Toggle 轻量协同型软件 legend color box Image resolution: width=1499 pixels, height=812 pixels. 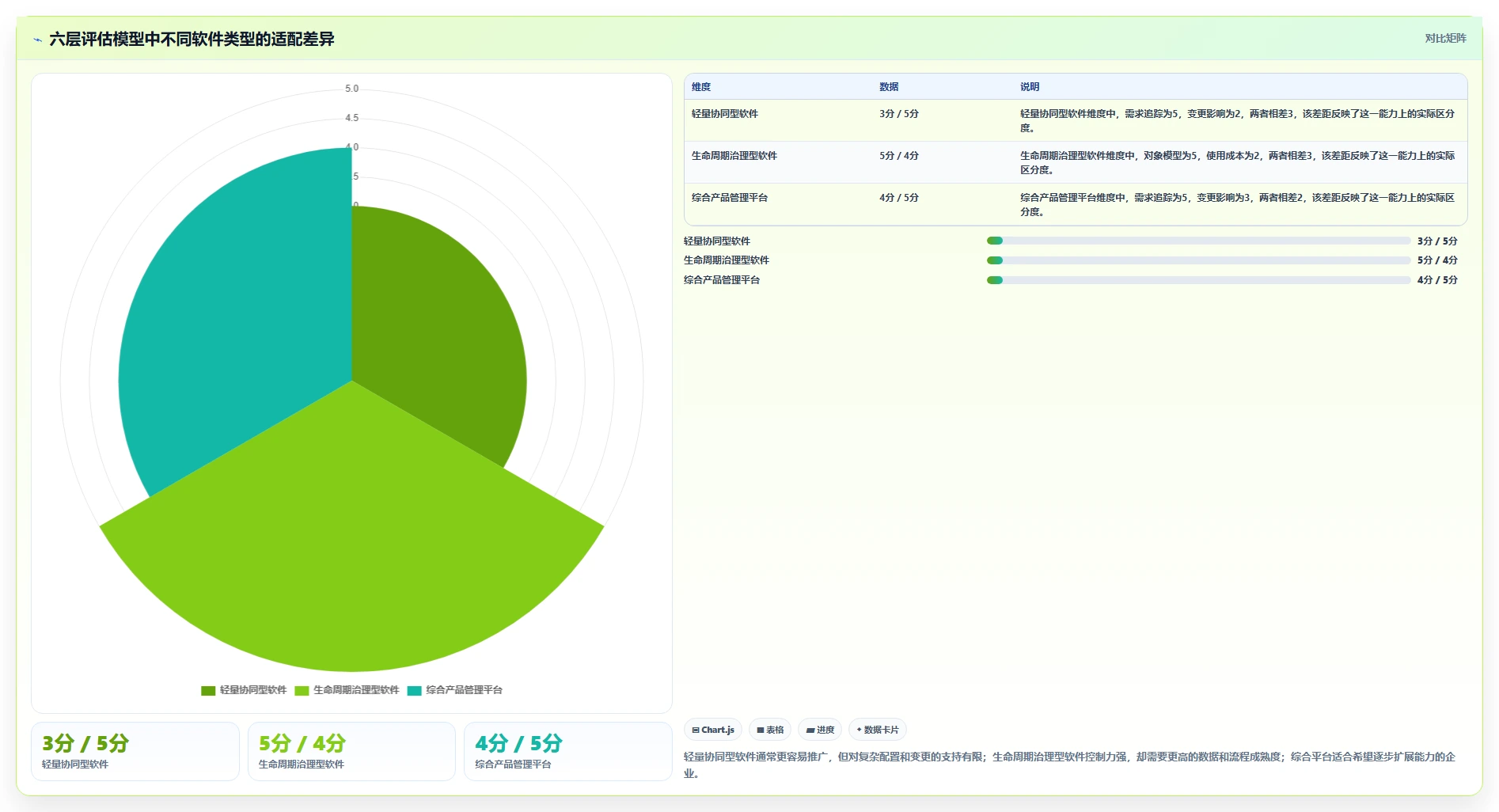coord(208,691)
